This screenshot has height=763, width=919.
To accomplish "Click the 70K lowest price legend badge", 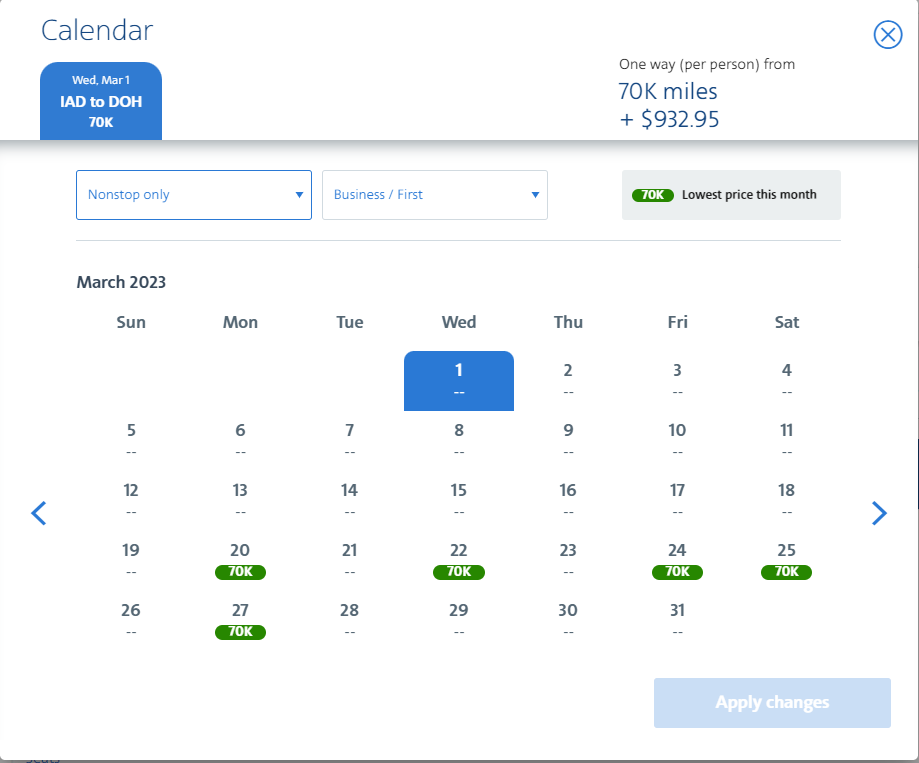I will [x=653, y=195].
